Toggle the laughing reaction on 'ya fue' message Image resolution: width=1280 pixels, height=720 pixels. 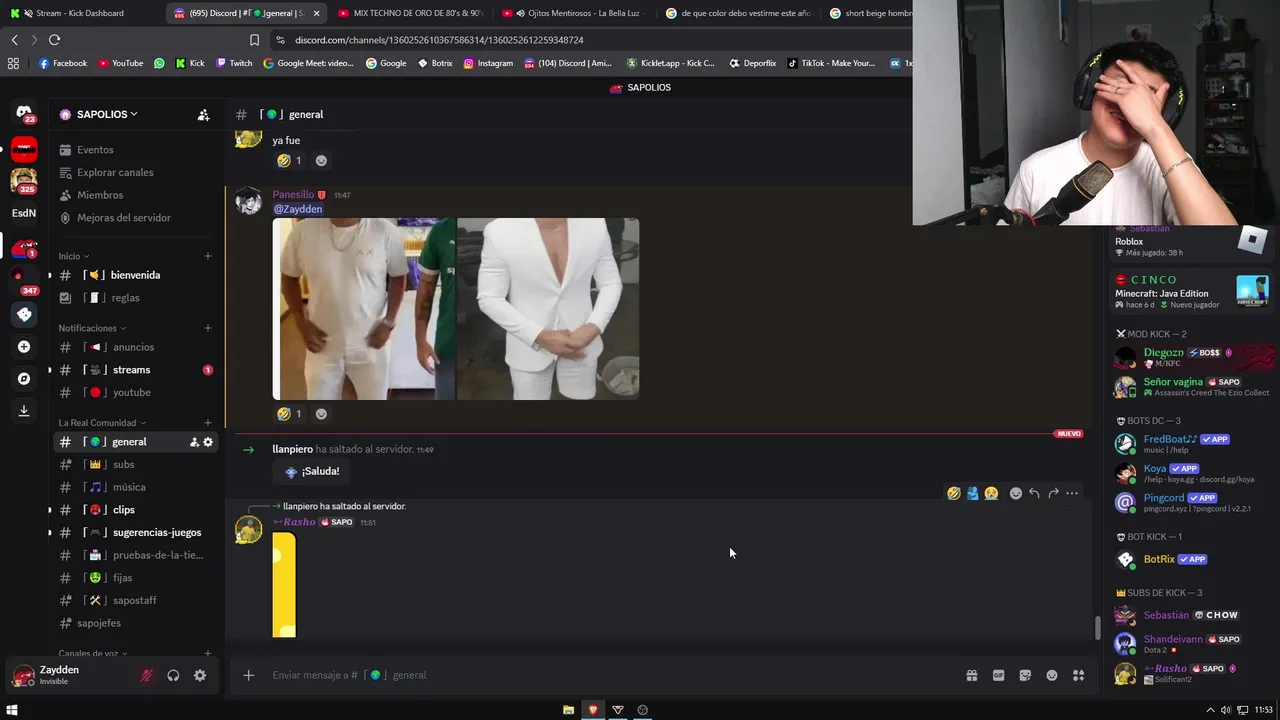pos(289,160)
